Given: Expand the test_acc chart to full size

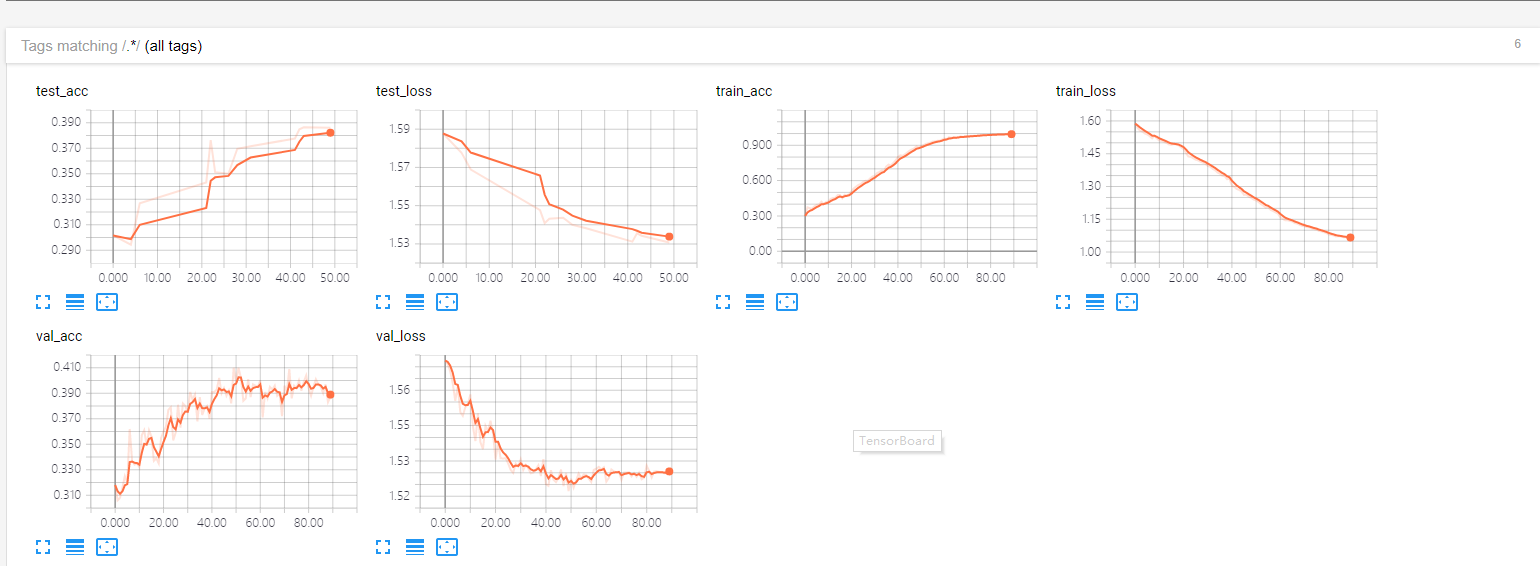Looking at the screenshot, I should pos(43,301).
